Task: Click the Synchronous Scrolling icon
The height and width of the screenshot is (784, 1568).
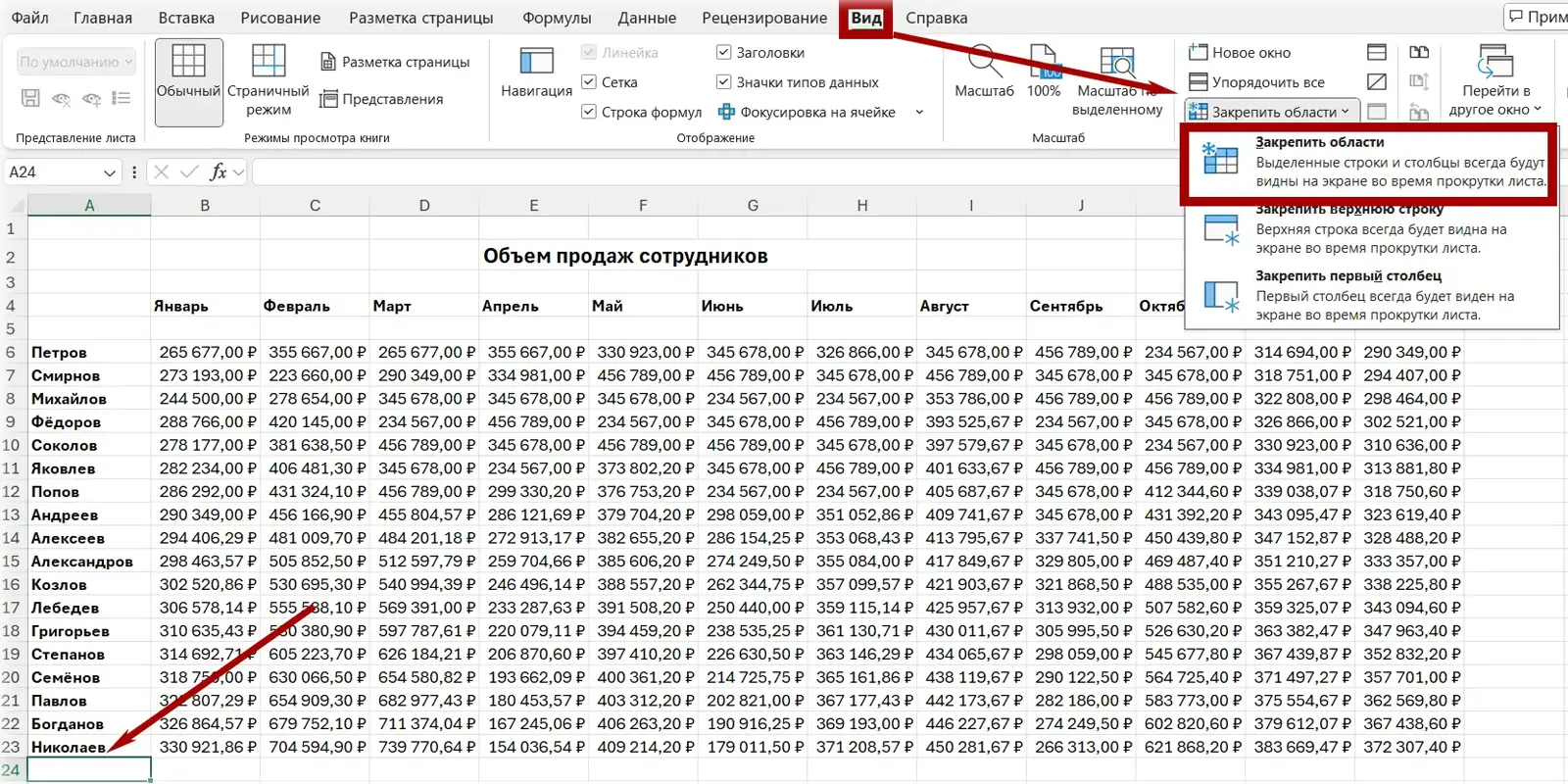Action: (x=1419, y=82)
